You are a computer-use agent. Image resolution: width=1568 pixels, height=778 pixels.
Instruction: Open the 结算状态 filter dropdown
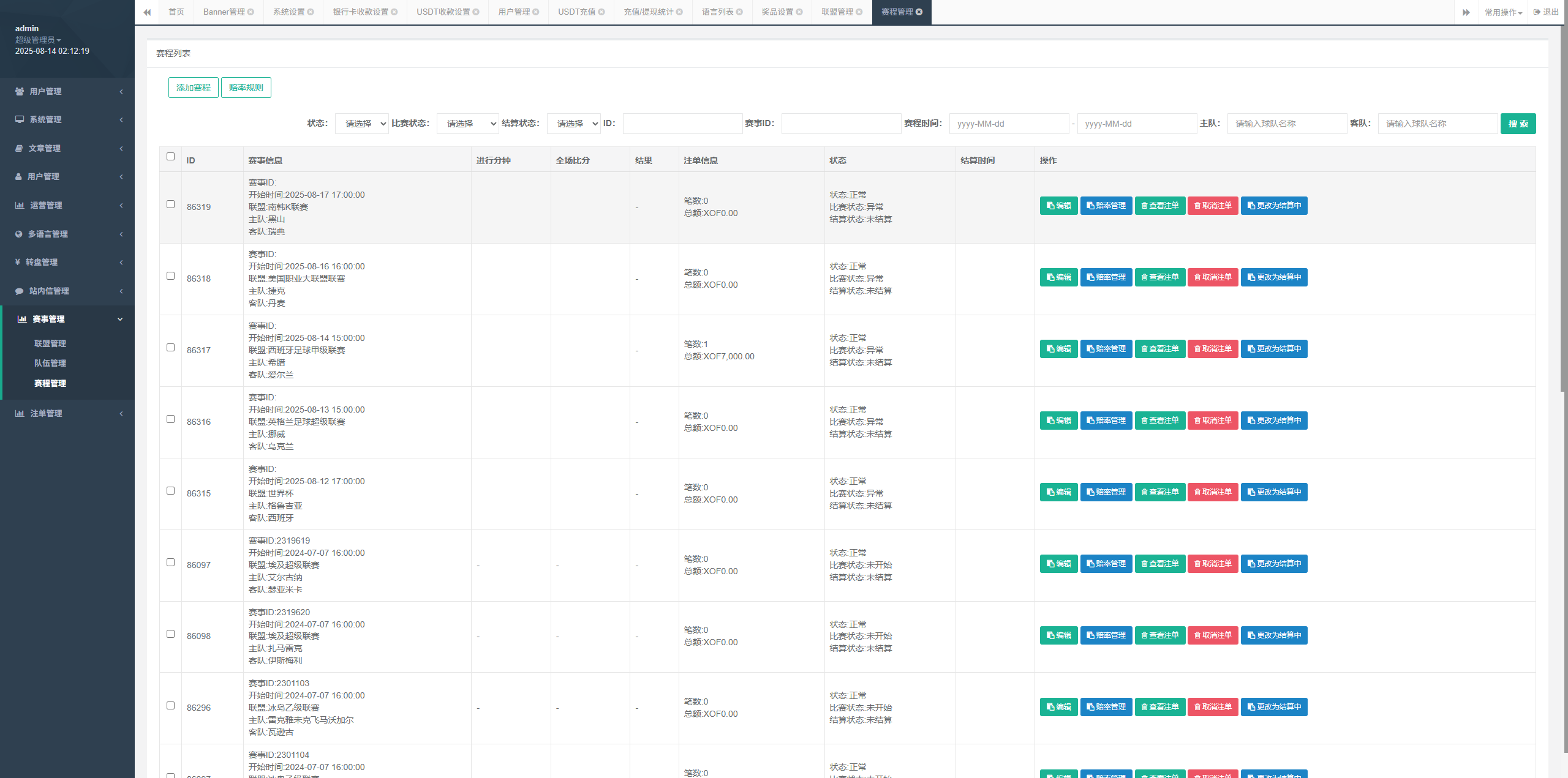point(573,124)
